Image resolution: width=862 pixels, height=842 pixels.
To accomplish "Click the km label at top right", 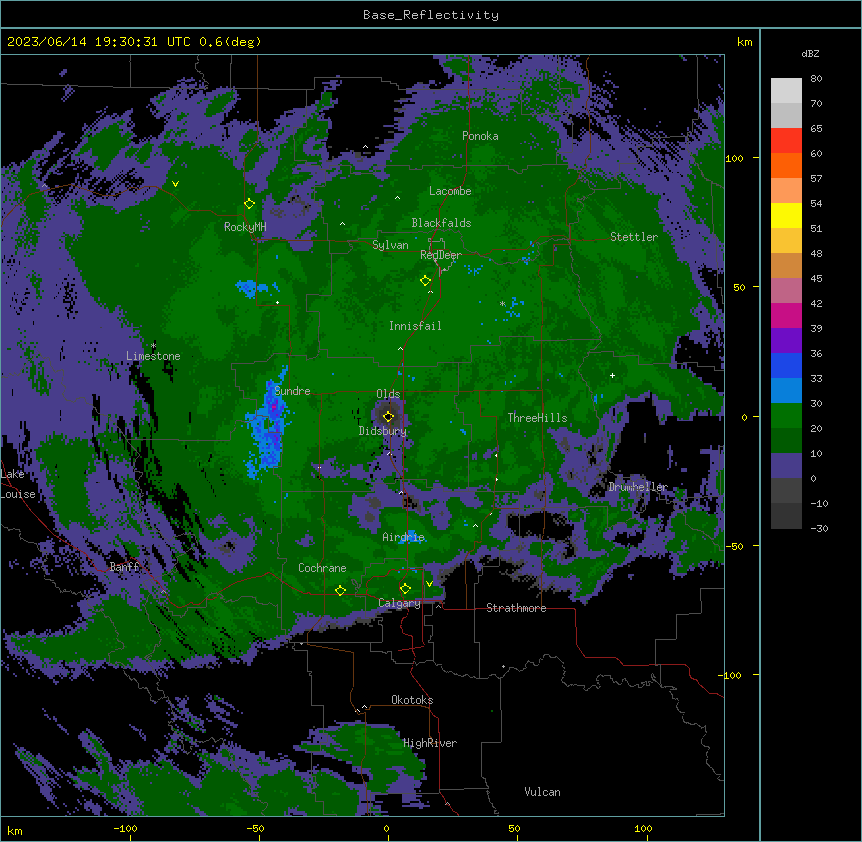I will [x=744, y=42].
